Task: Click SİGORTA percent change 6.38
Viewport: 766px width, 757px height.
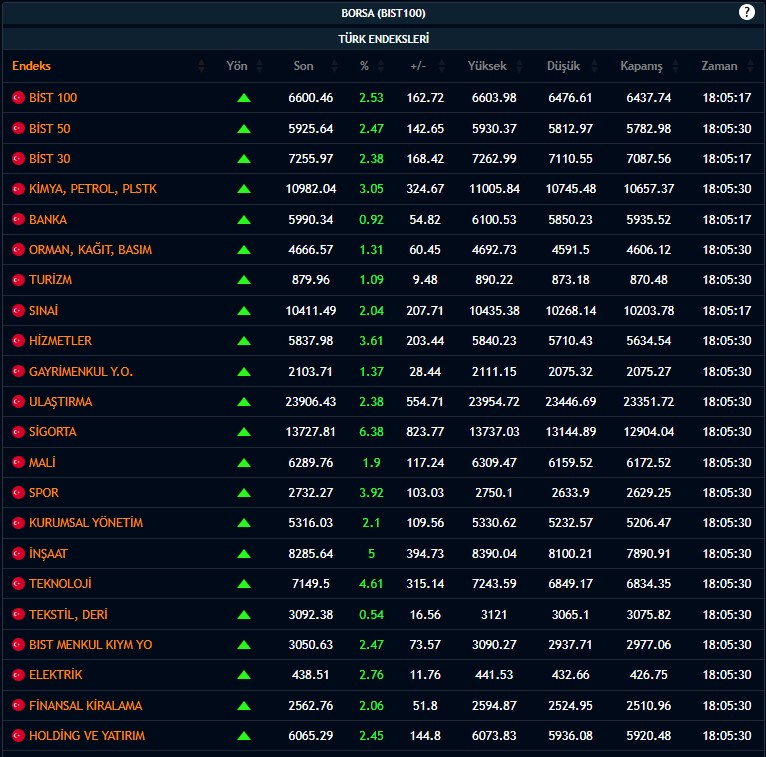Action: (x=371, y=432)
